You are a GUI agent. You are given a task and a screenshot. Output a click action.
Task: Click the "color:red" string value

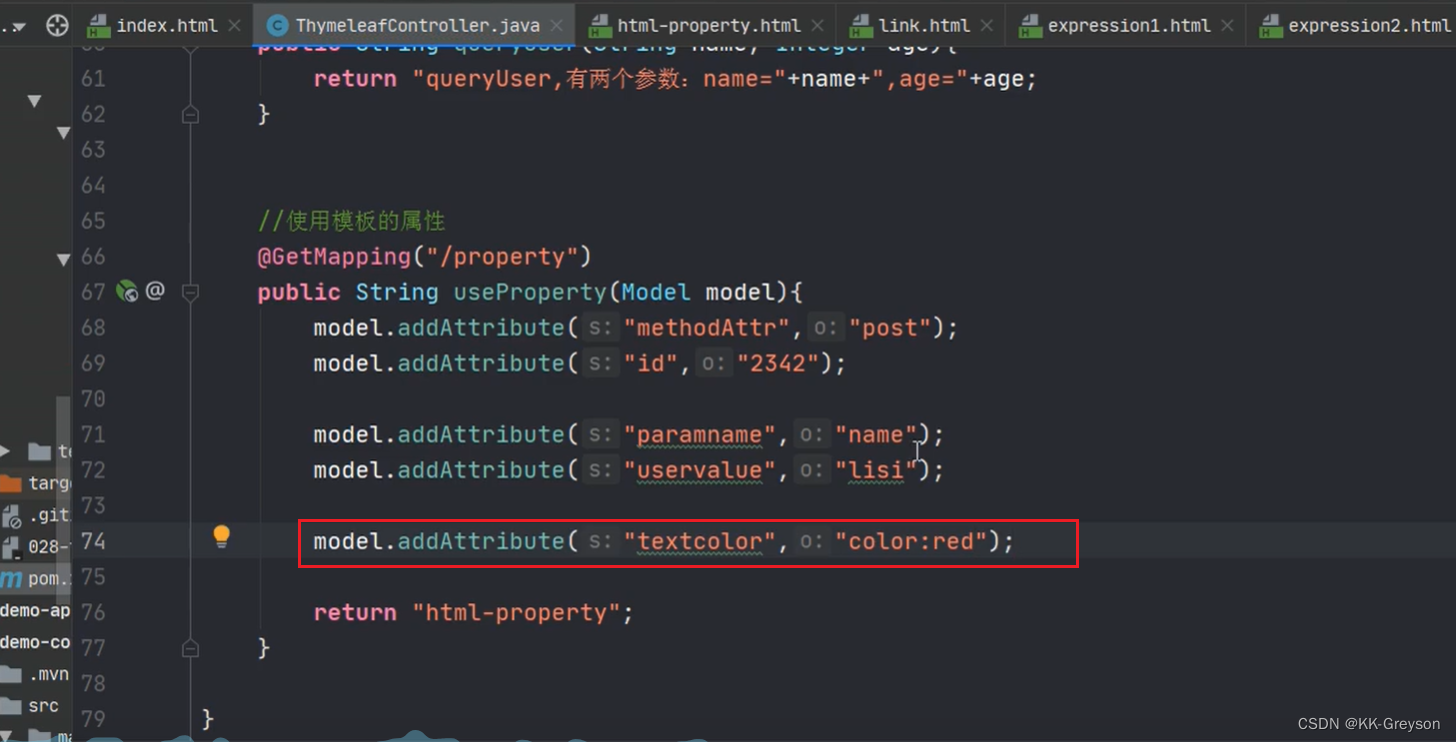(911, 541)
